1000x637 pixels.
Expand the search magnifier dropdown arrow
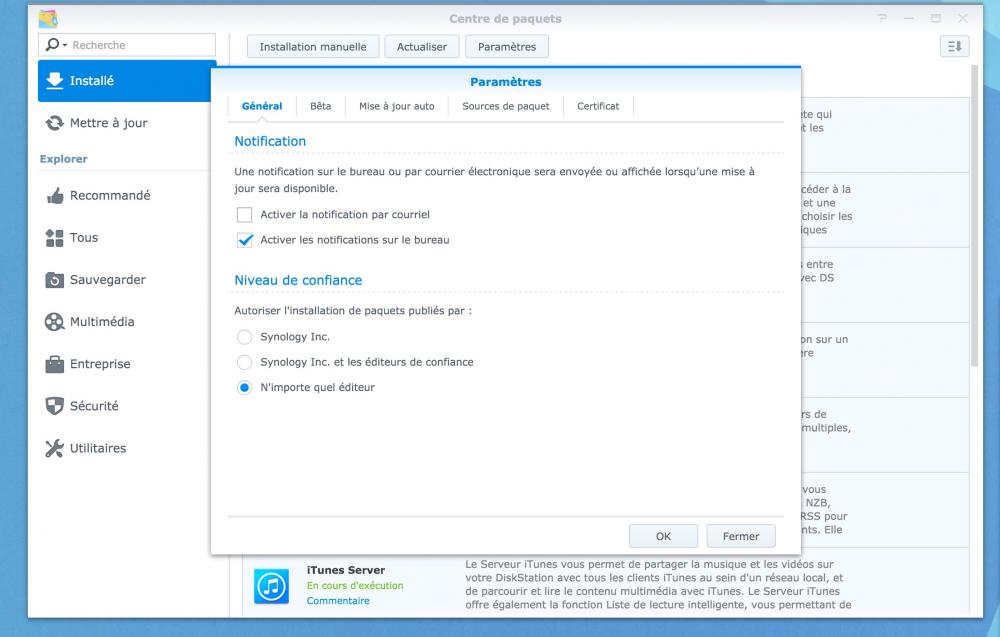pos(64,45)
